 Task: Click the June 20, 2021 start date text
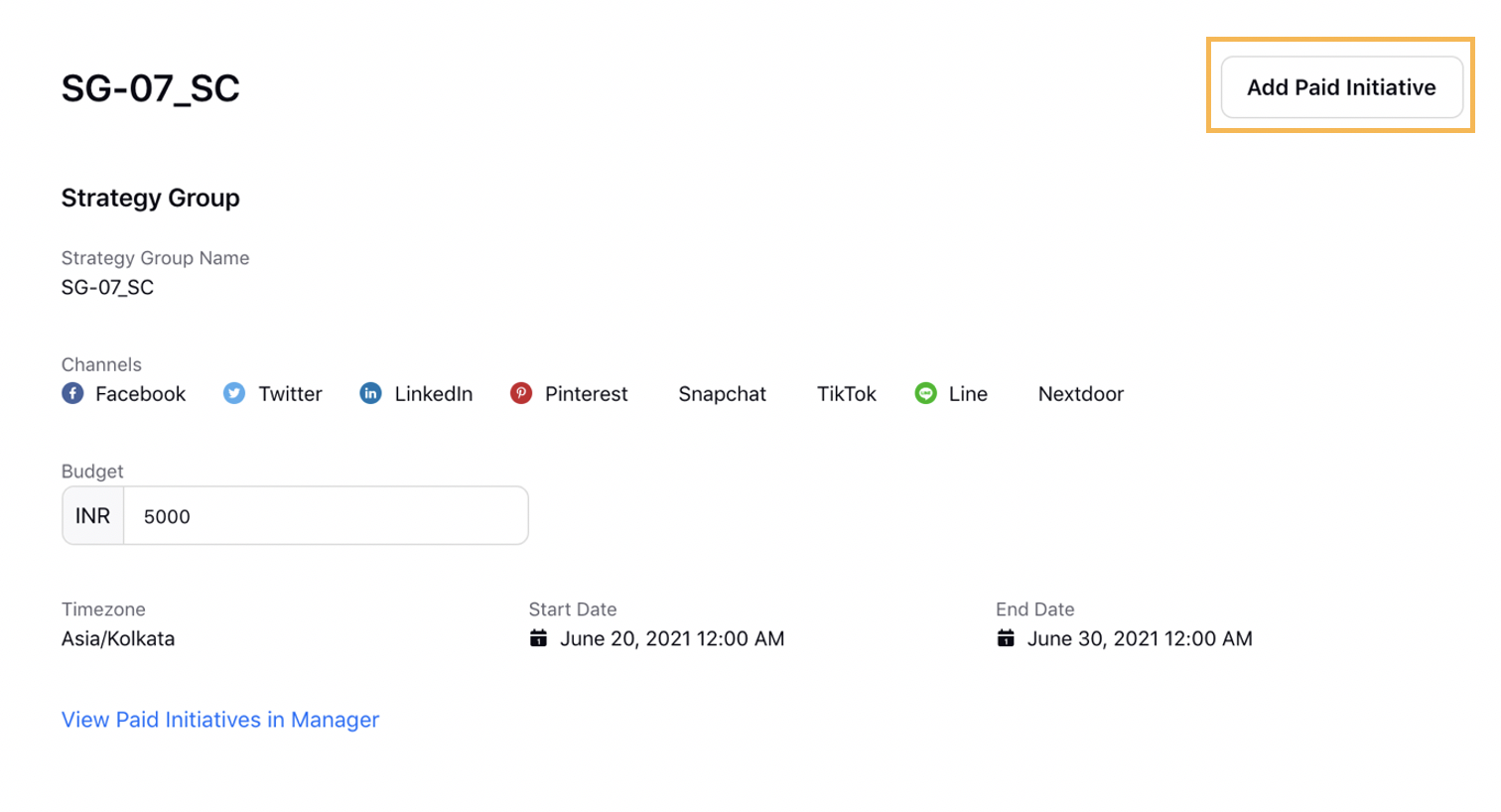(672, 638)
